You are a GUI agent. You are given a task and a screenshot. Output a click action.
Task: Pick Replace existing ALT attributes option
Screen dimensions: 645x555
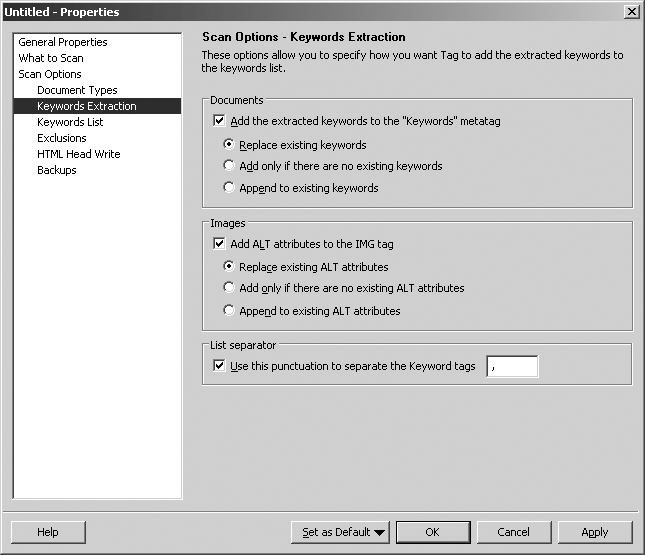click(230, 267)
